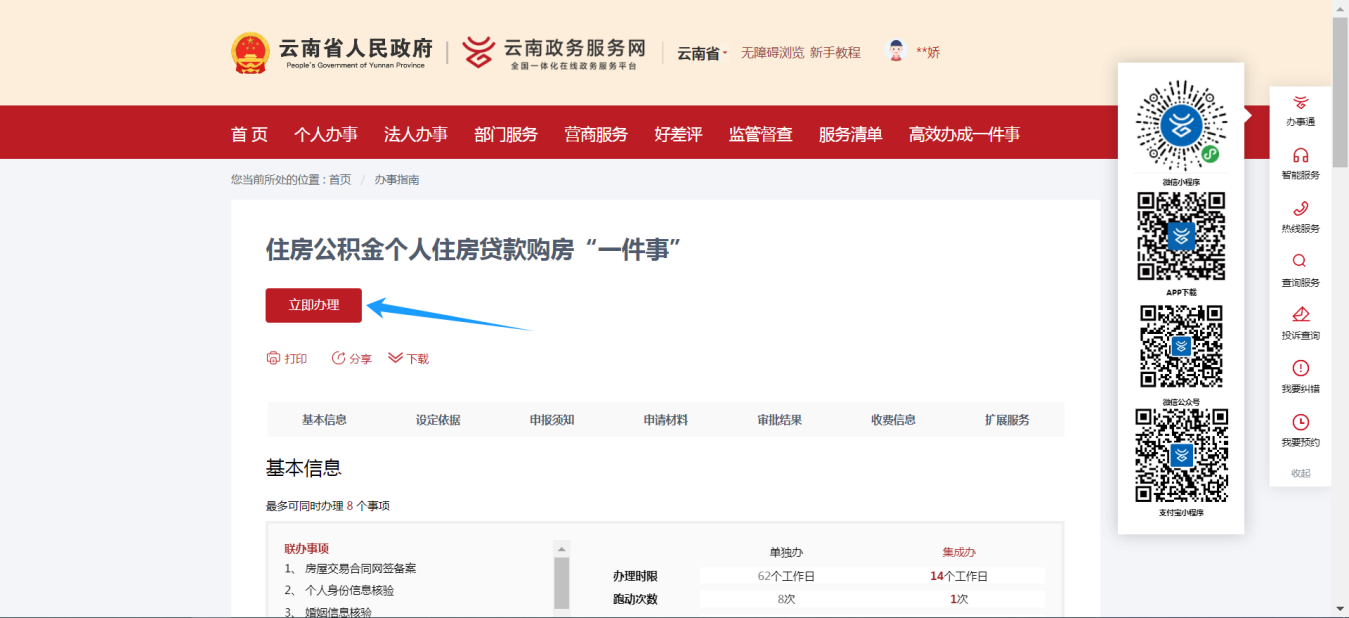Click the 单独办 column header
This screenshot has width=1349, height=618.
[786, 552]
